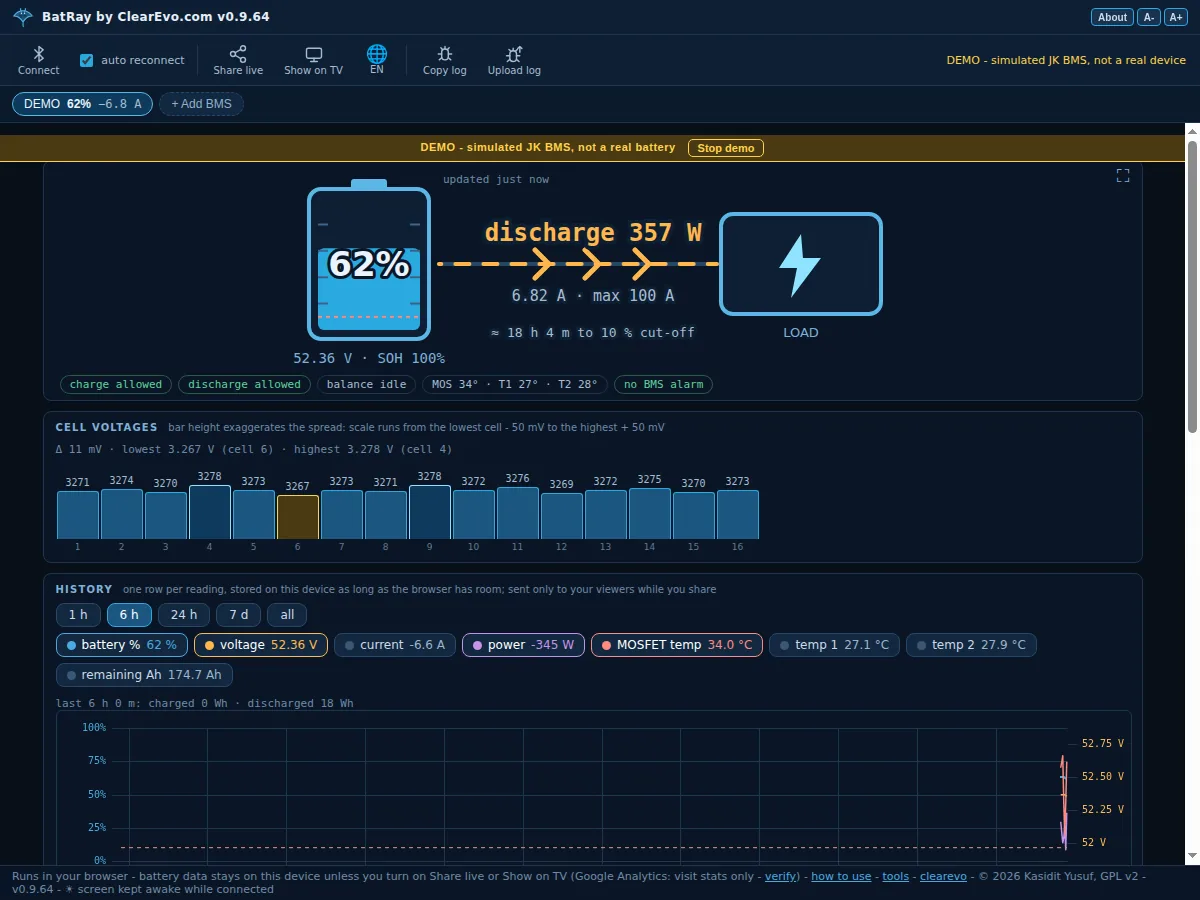Open the clearevo footer link

pyautogui.click(x=943, y=876)
